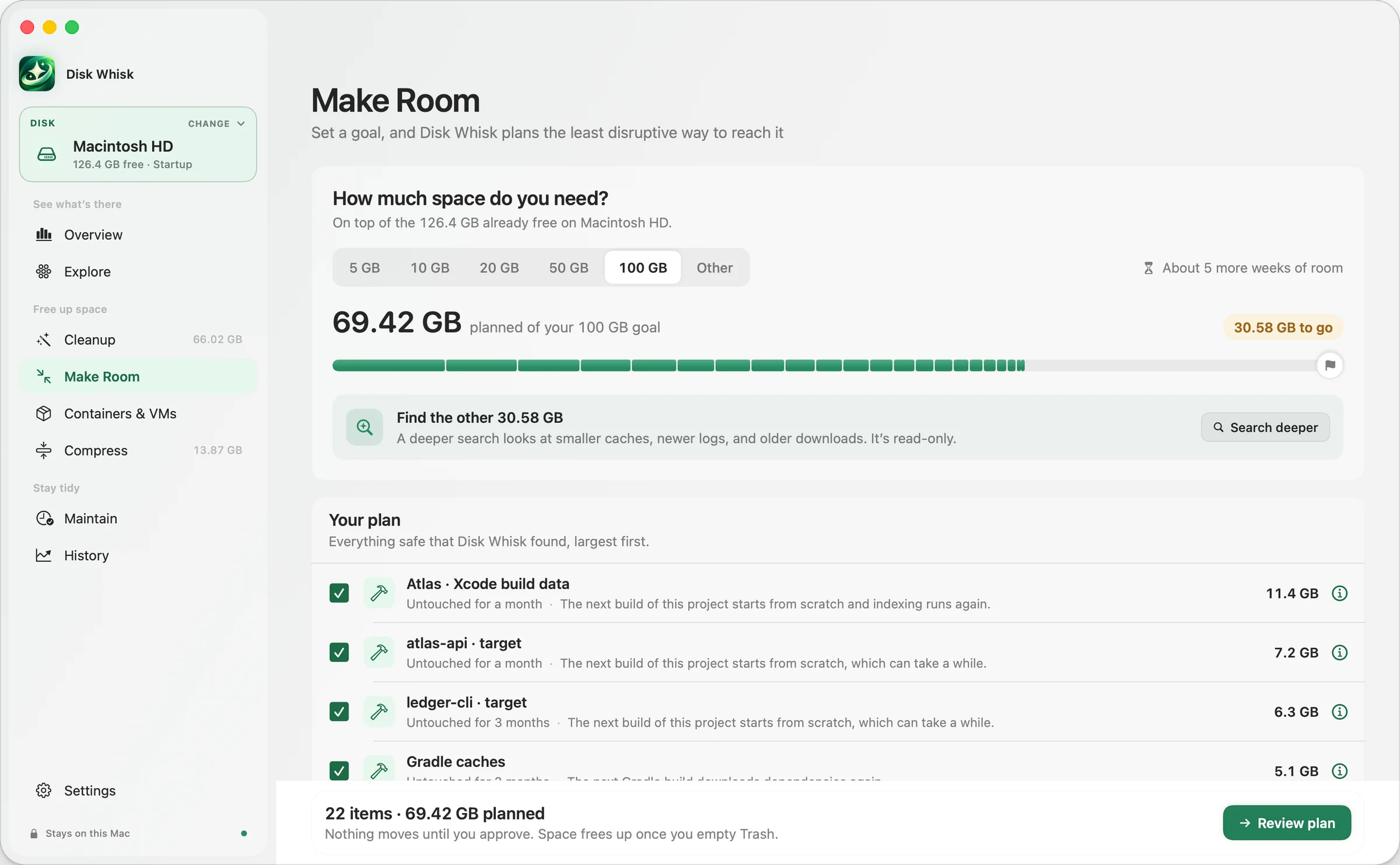The width and height of the screenshot is (1400, 865).
Task: Click the 30.58 GB to go badge
Action: [1283, 327]
